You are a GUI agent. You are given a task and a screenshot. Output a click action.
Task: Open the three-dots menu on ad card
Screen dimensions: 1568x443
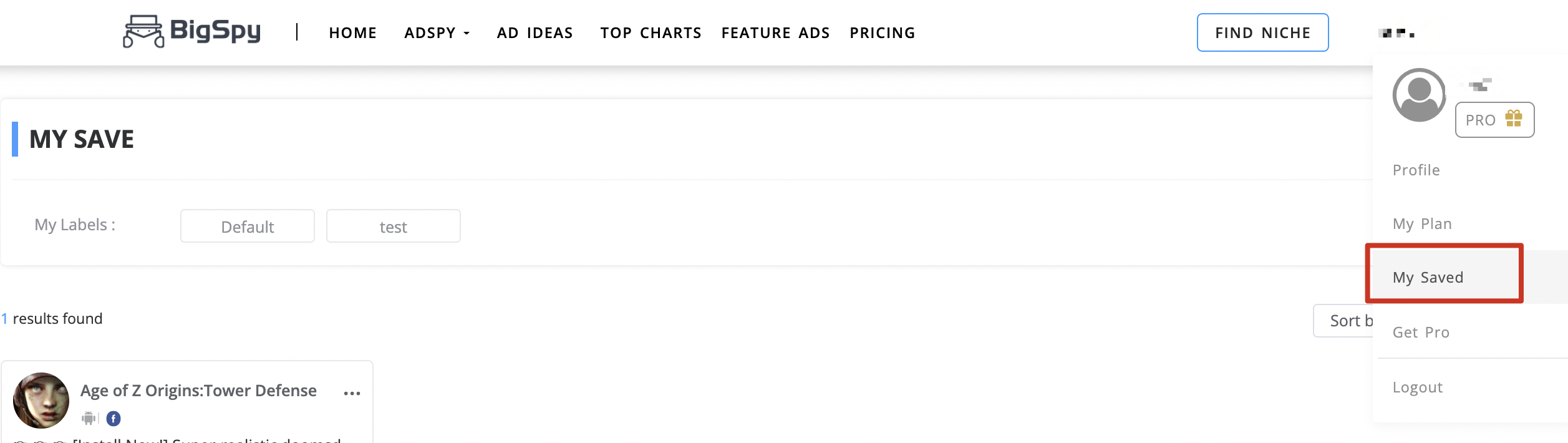pos(352,393)
